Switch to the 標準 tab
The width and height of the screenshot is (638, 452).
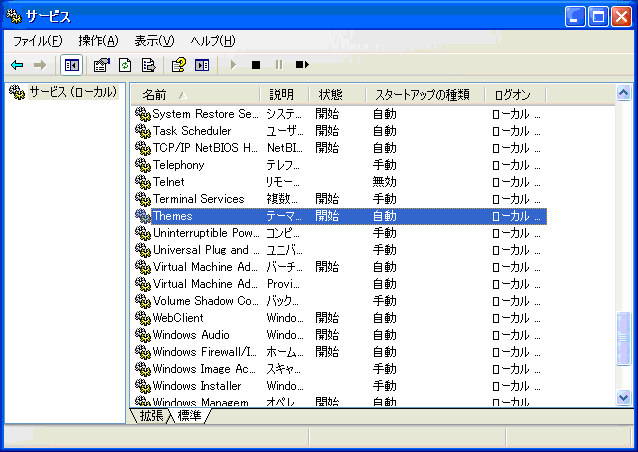(190, 415)
